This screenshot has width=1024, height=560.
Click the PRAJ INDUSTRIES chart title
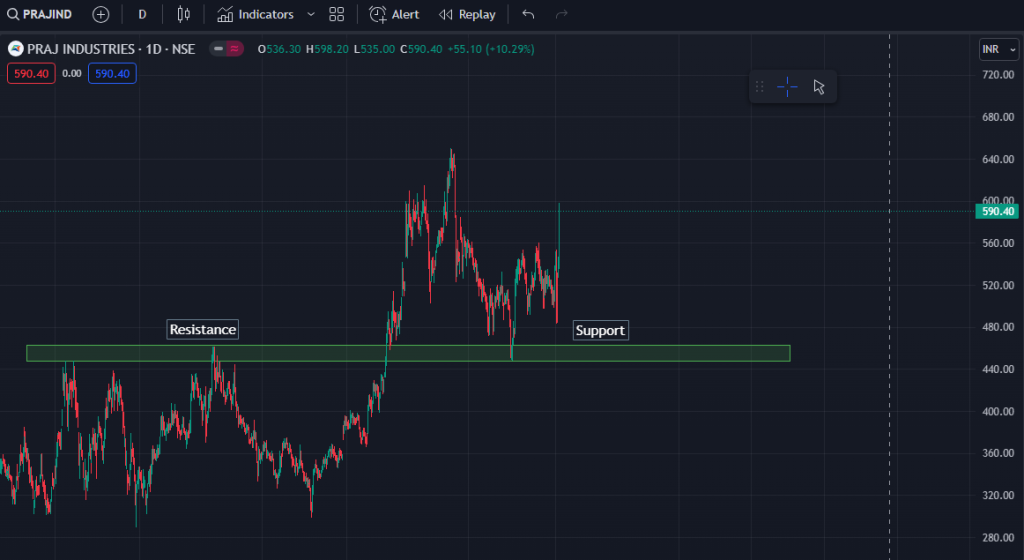(111, 49)
